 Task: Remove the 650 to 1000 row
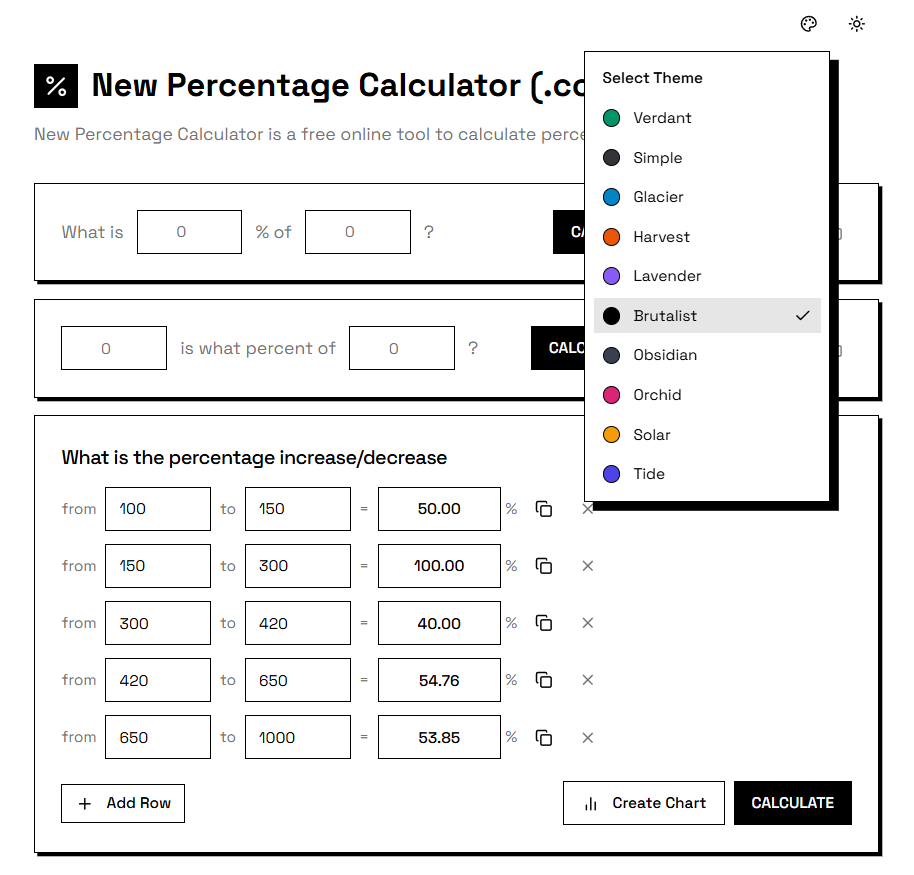[x=587, y=737]
